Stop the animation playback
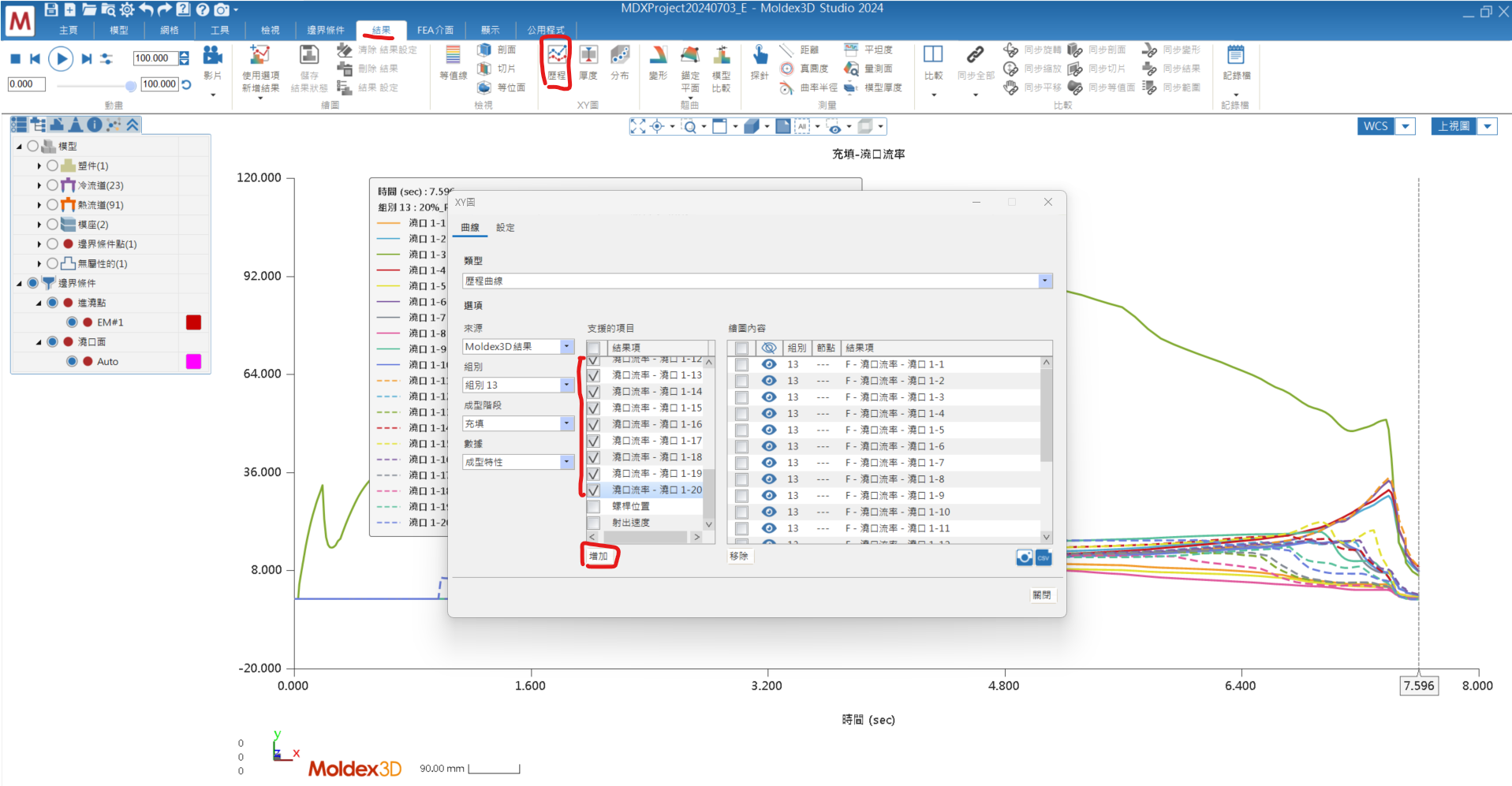The width and height of the screenshot is (1512, 786). [15, 58]
